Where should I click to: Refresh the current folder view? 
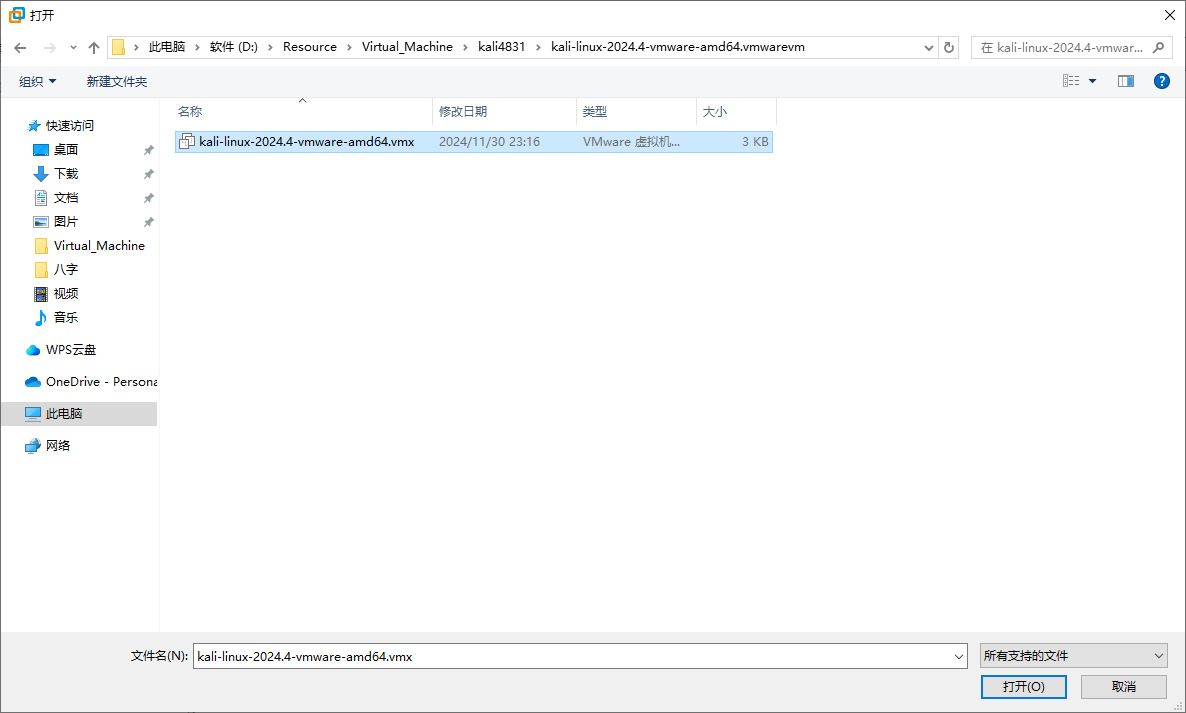coord(948,47)
